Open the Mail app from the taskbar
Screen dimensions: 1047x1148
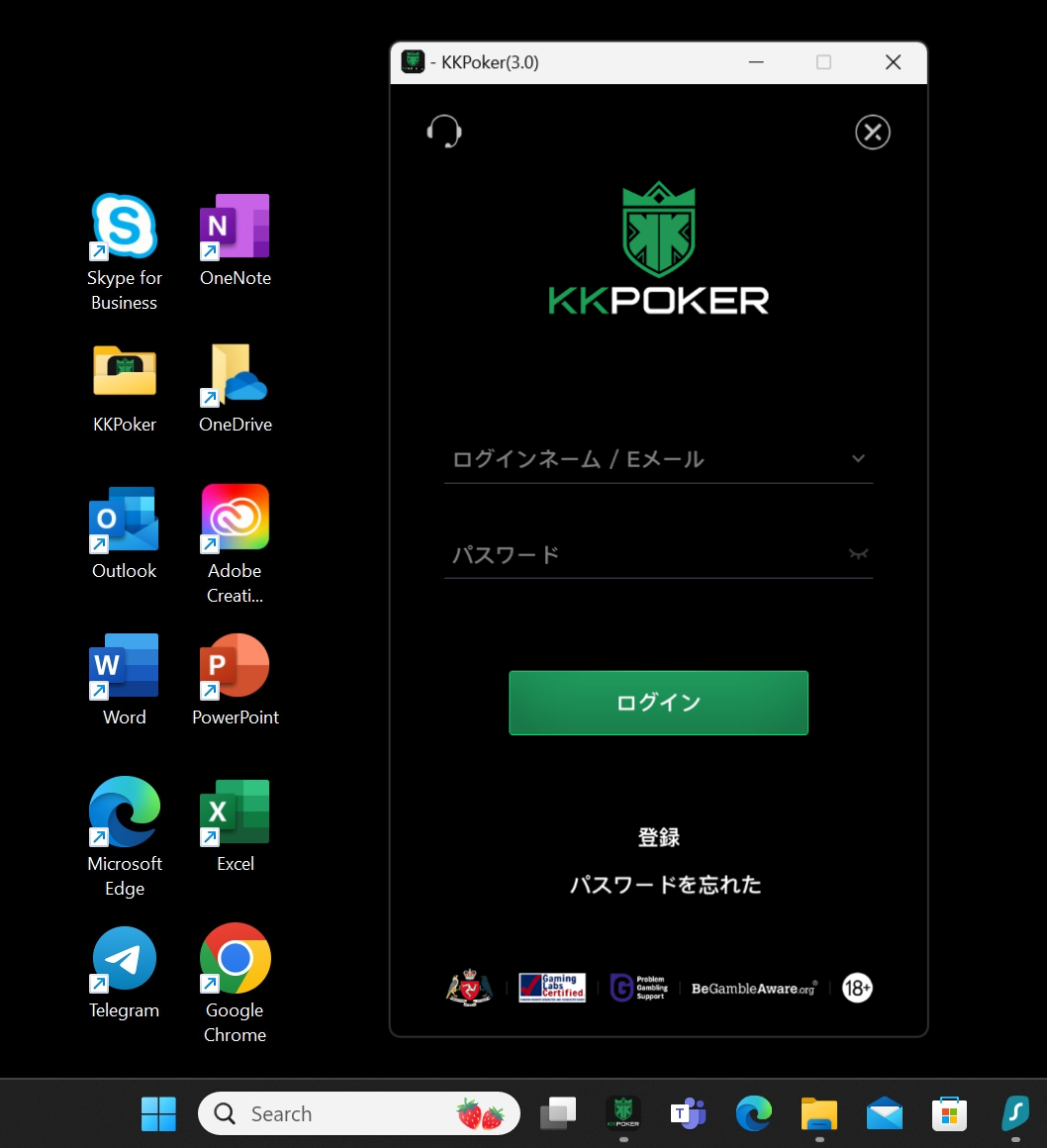point(884,1113)
